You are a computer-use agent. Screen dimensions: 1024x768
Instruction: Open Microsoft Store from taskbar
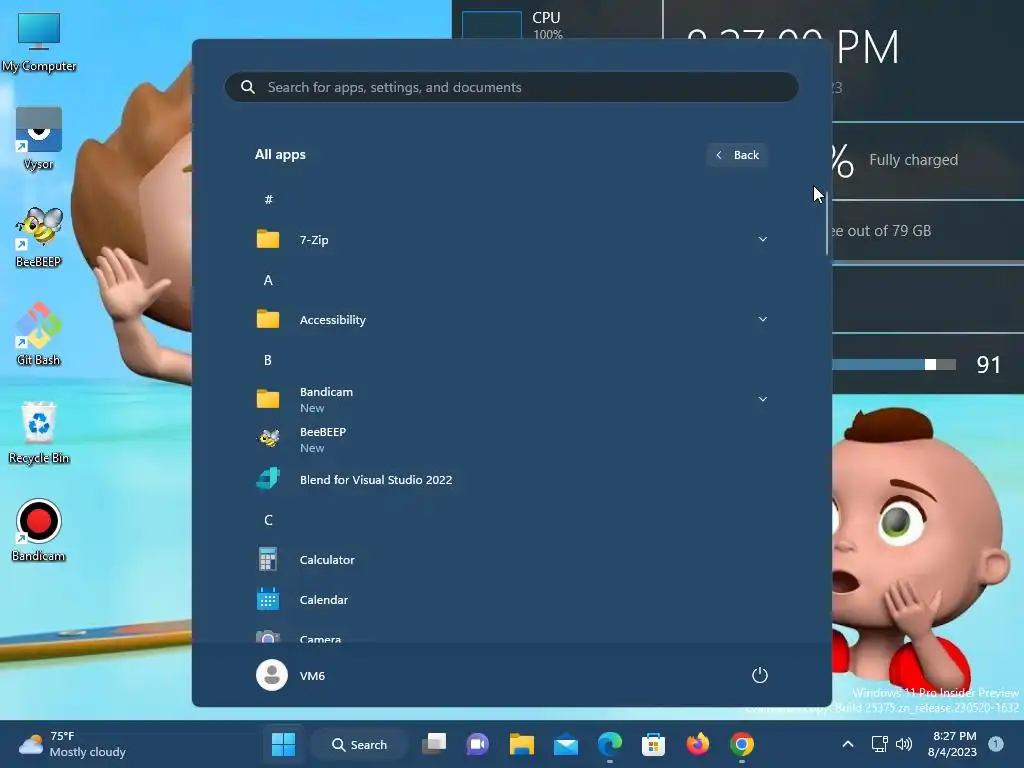653,744
